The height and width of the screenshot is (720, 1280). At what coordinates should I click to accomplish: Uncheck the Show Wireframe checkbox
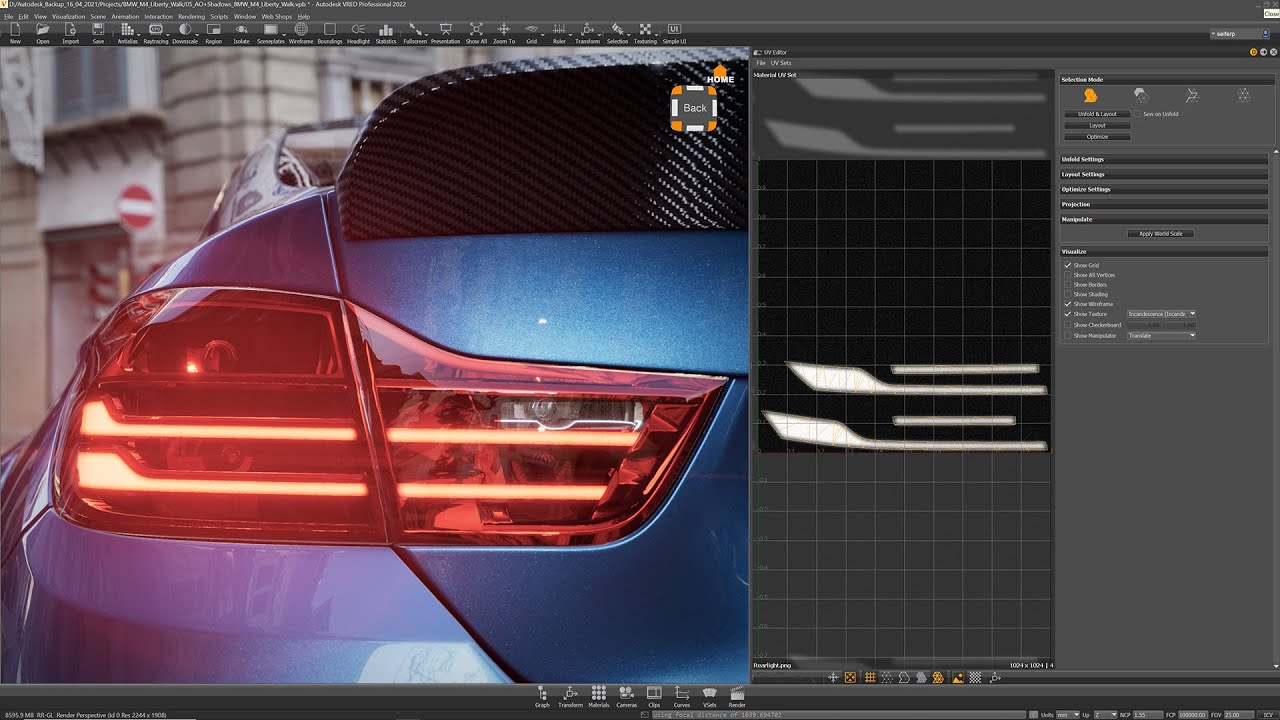click(x=1068, y=304)
